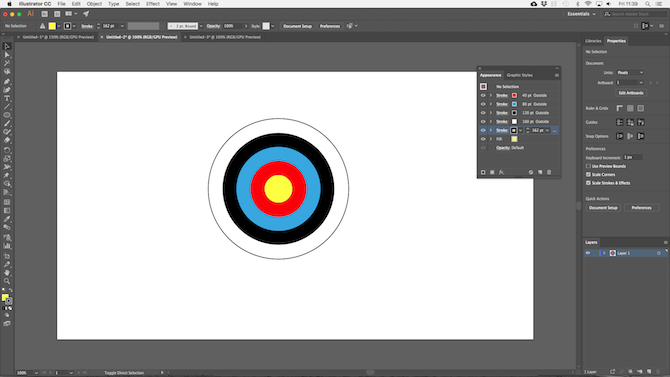Switch to Untitled-1 document tab
This screenshot has height=377, width=670.
click(x=58, y=37)
